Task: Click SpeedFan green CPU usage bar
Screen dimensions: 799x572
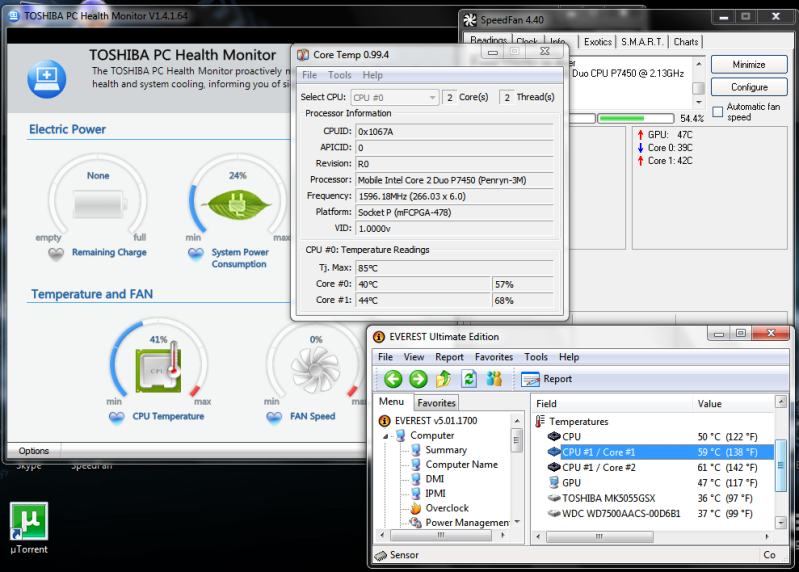Action: [x=636, y=119]
